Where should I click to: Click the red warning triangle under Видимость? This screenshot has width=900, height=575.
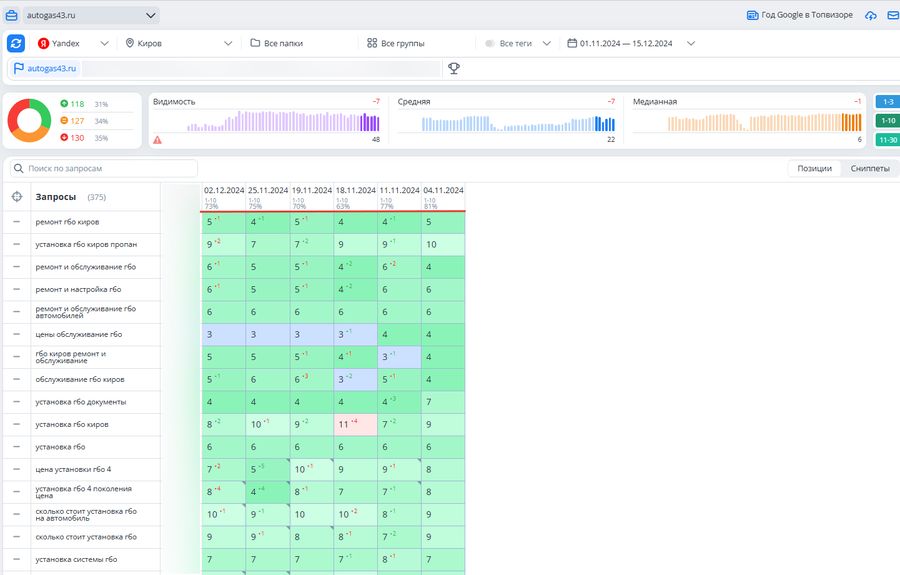coord(157,140)
